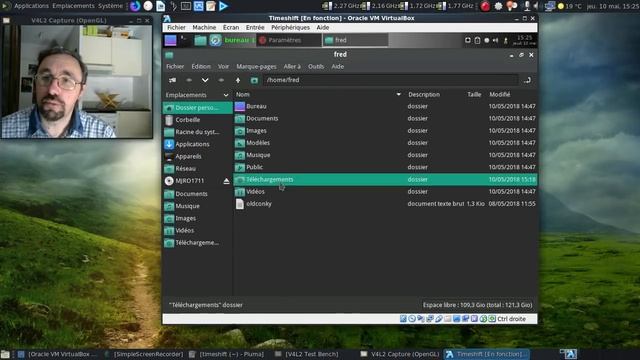640x360 pixels.
Task: Navigate forward with the right arrow
Action: [x=221, y=80]
